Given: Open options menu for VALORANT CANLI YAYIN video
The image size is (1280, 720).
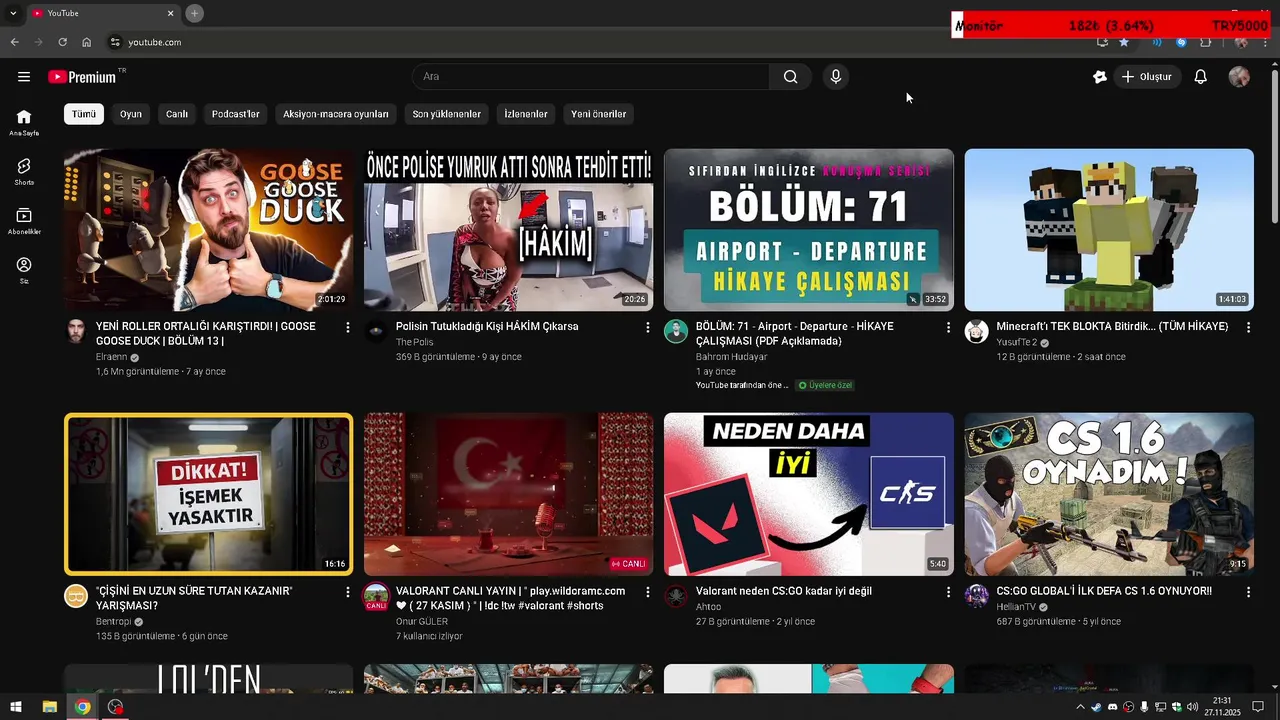Looking at the screenshot, I should coord(648,592).
